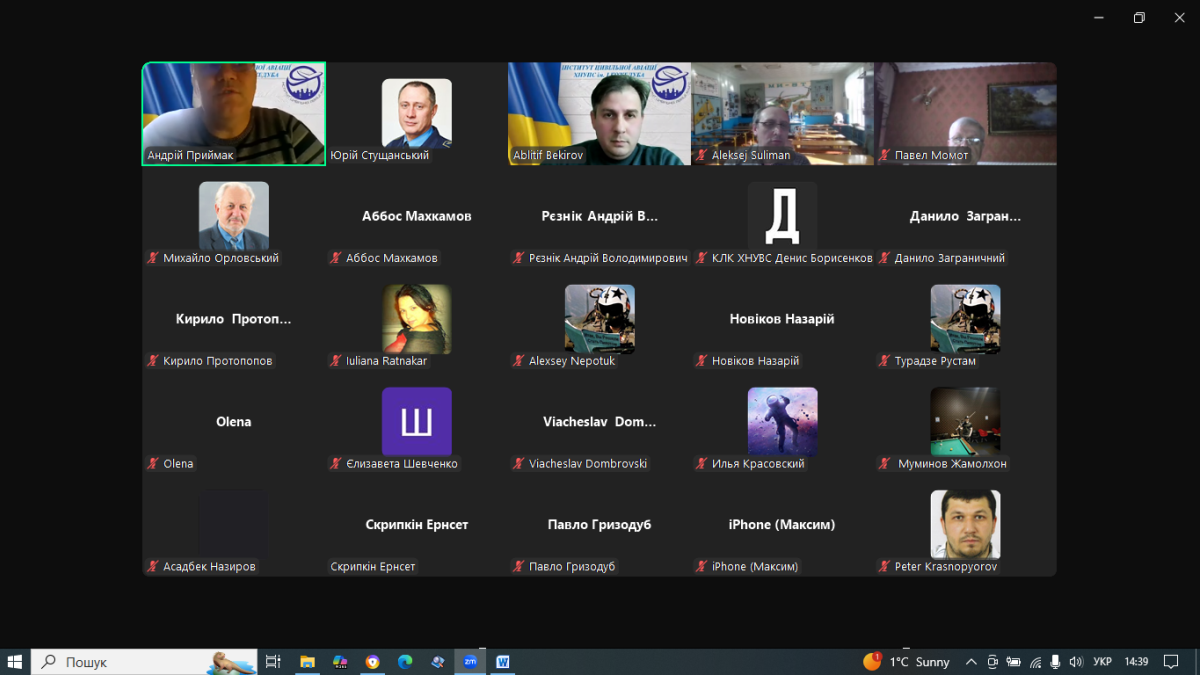Click the volume speaker icon in system tray
The image size is (1200, 675).
tap(1076, 662)
